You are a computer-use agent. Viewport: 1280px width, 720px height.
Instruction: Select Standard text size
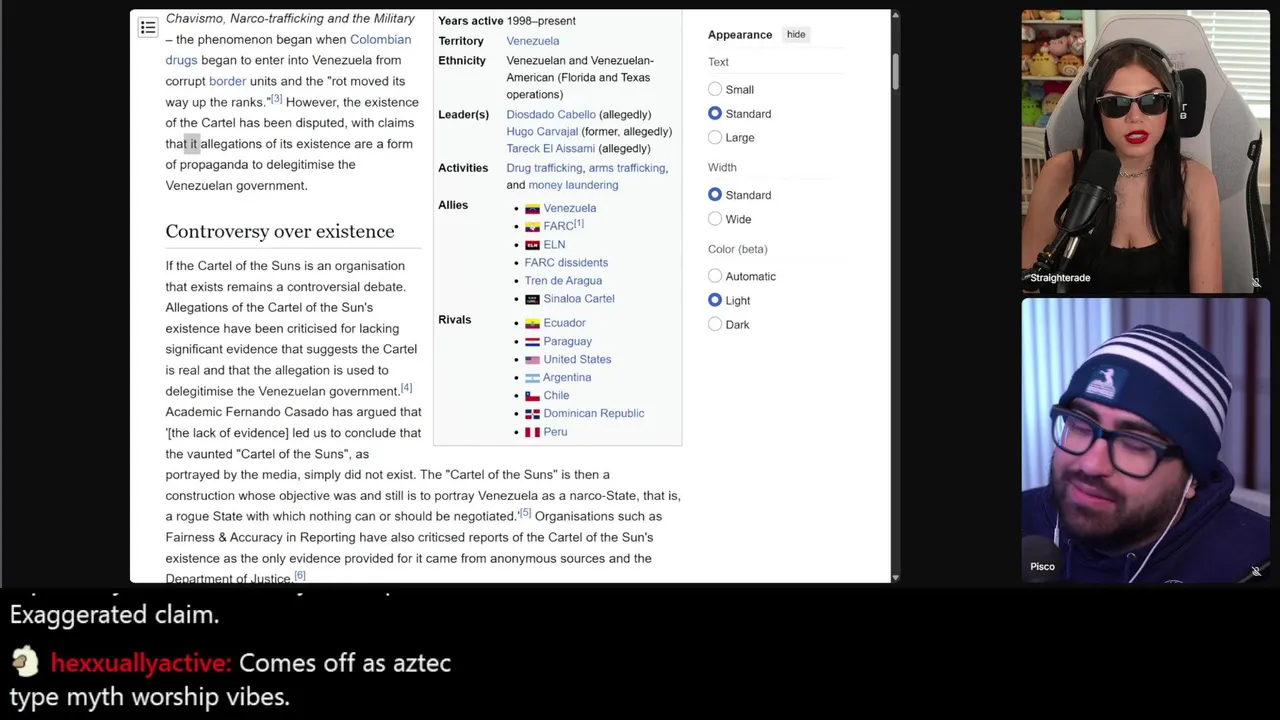[715, 113]
